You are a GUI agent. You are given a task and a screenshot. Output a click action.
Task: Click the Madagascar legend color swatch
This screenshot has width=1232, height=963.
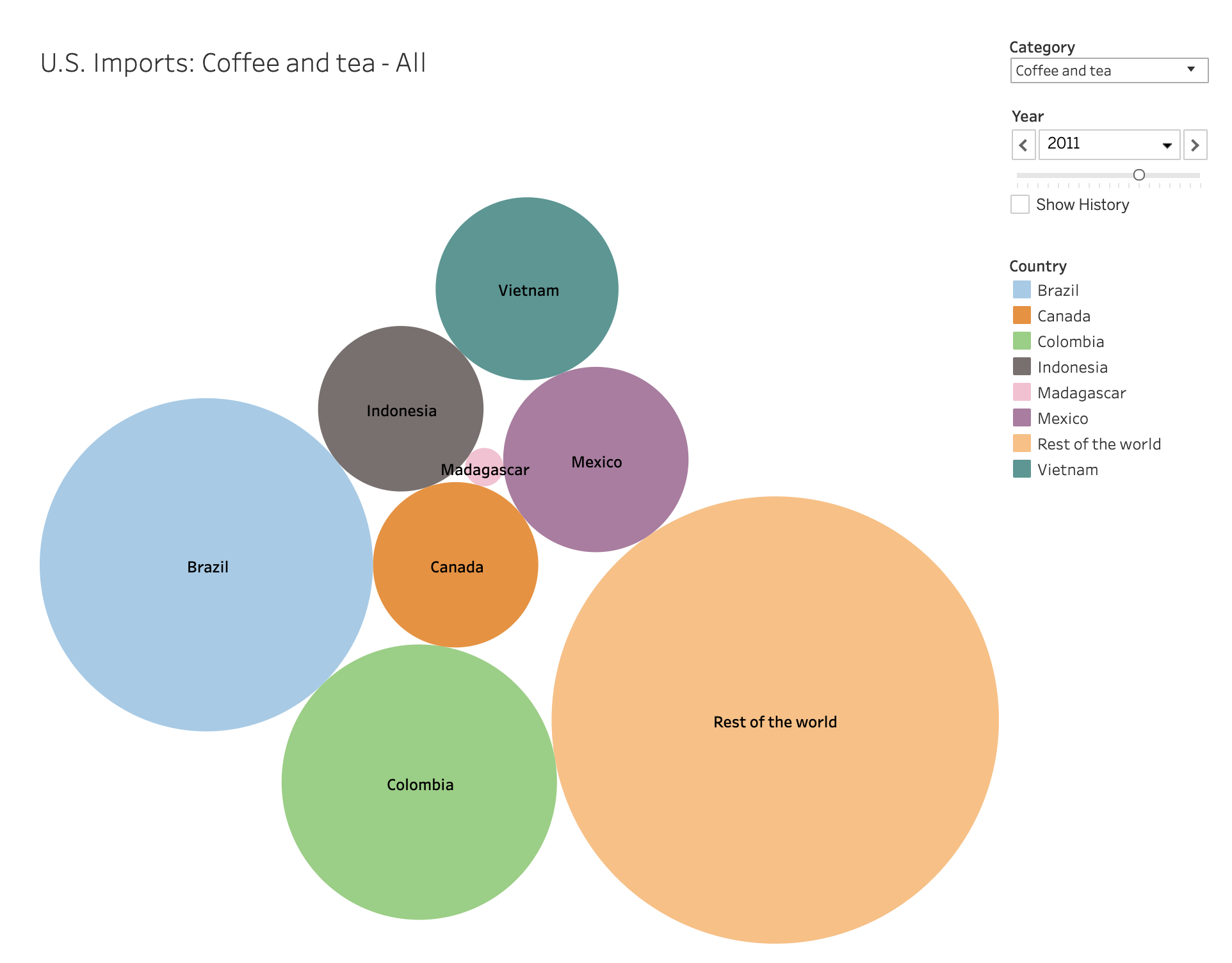point(1021,392)
